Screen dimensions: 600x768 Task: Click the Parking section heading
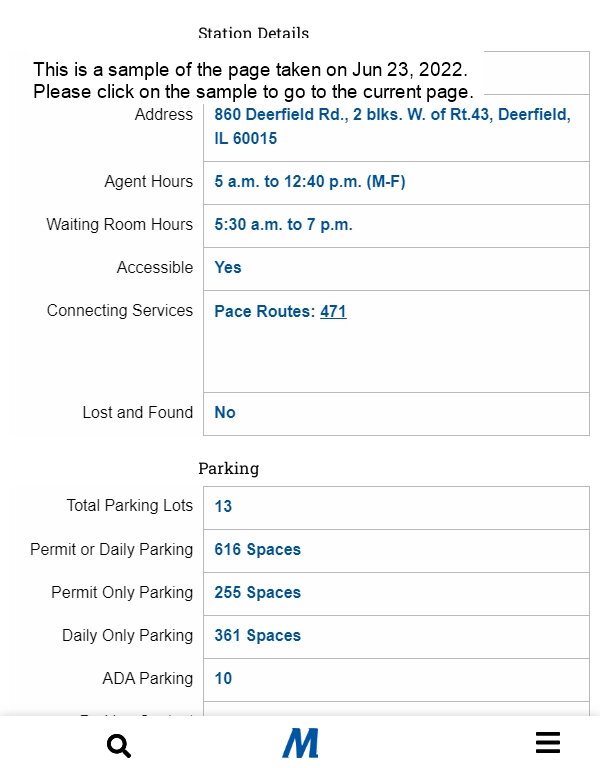tap(229, 469)
